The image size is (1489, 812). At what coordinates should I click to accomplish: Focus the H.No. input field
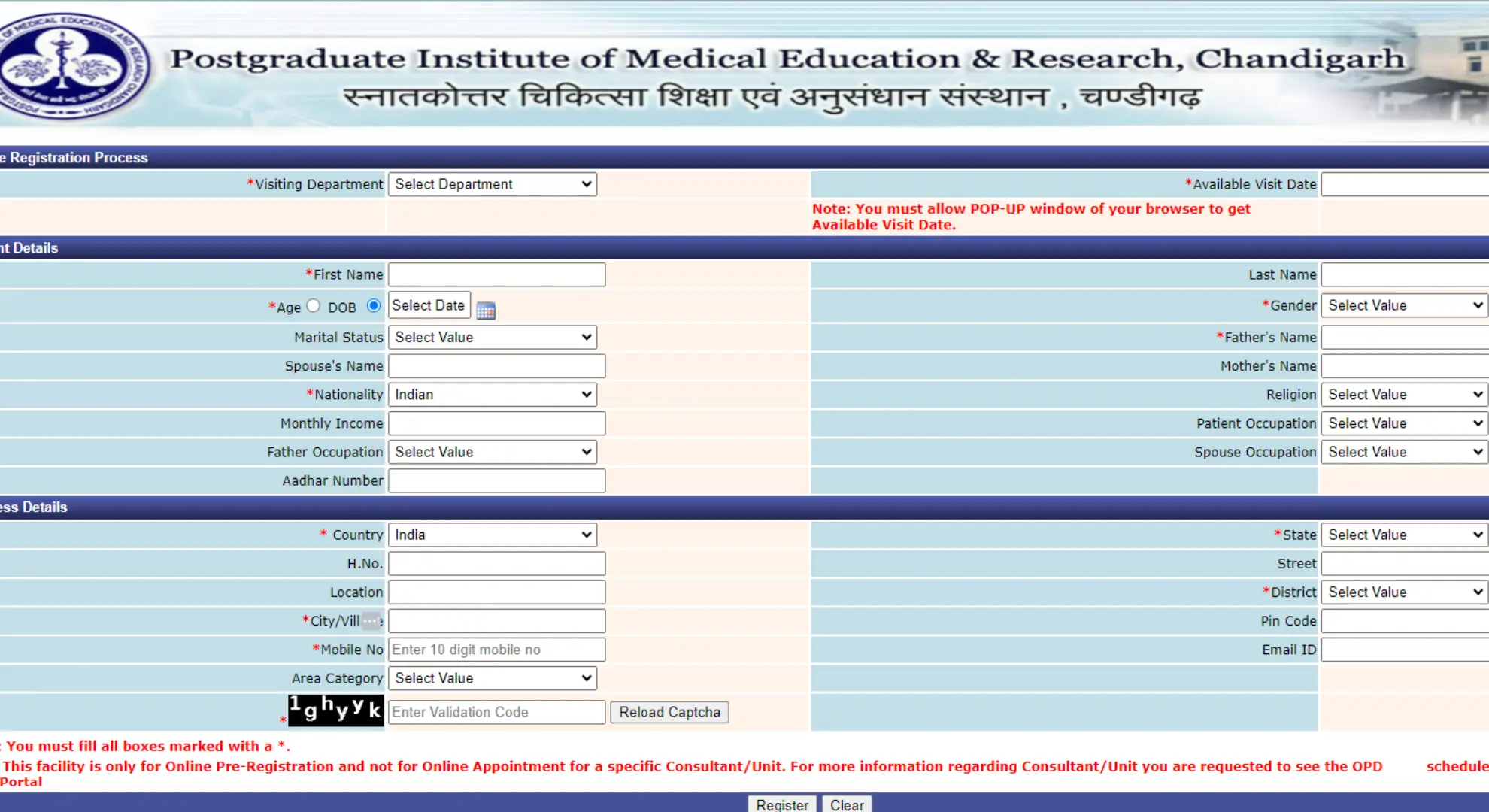click(496, 563)
